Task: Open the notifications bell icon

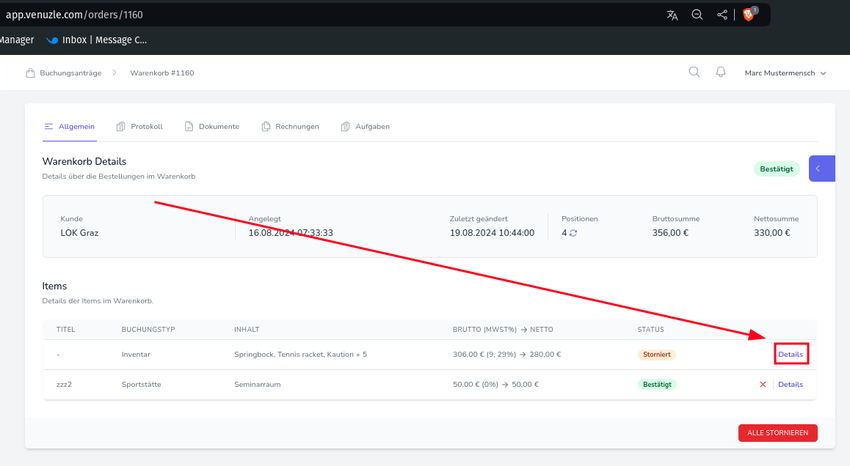Action: coord(720,72)
